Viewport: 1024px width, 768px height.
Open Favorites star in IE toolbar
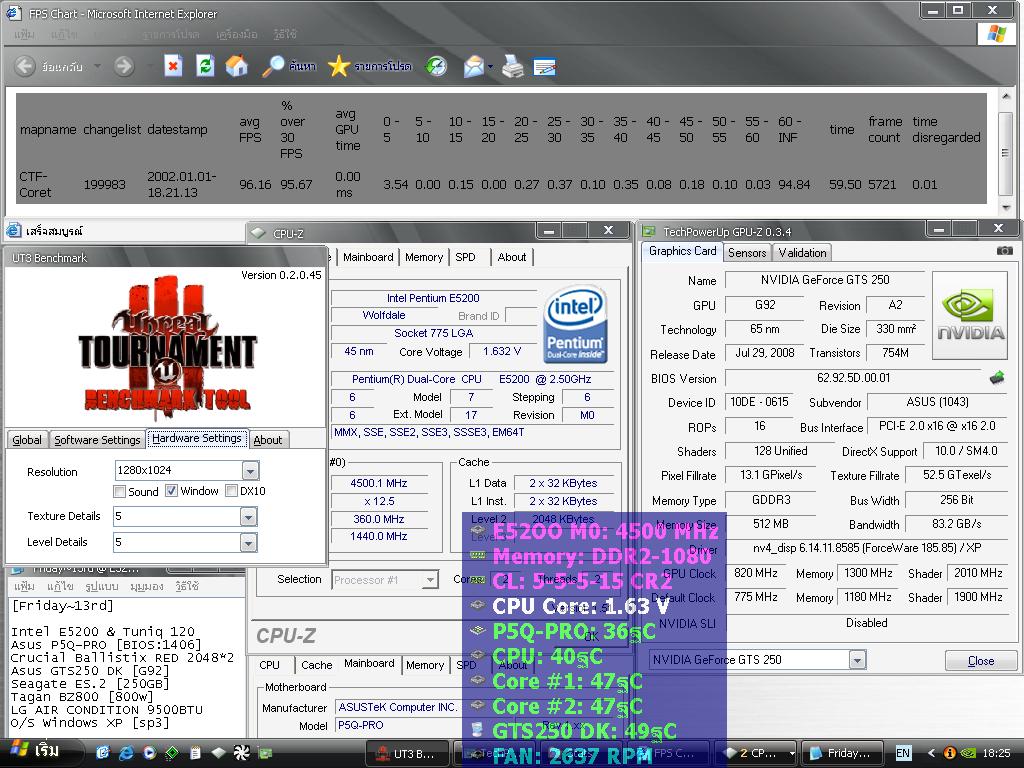pos(339,66)
